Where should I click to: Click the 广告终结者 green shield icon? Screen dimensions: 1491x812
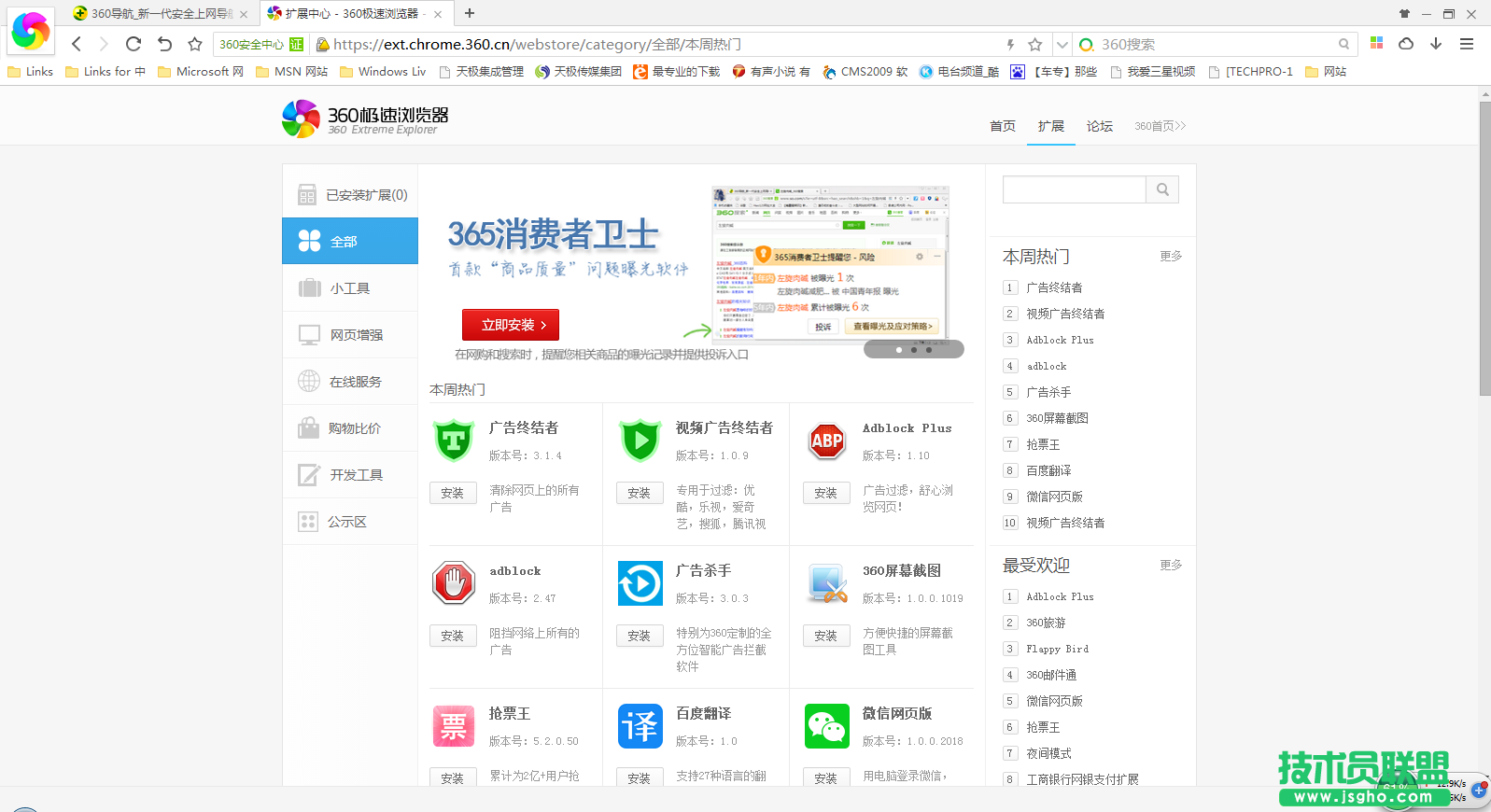[x=454, y=441]
